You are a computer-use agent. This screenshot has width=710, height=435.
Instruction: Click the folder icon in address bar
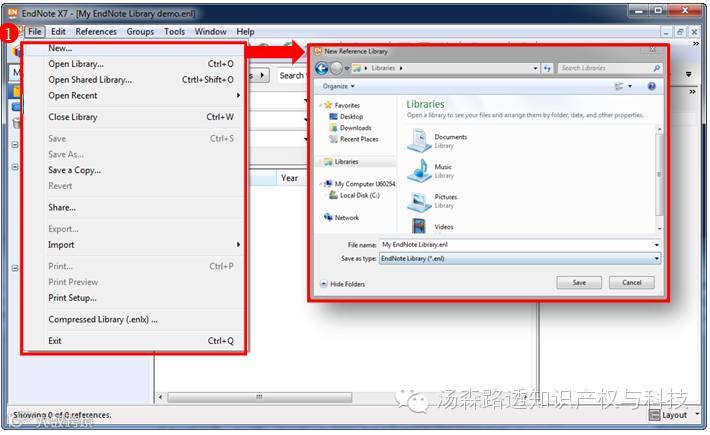(x=357, y=68)
